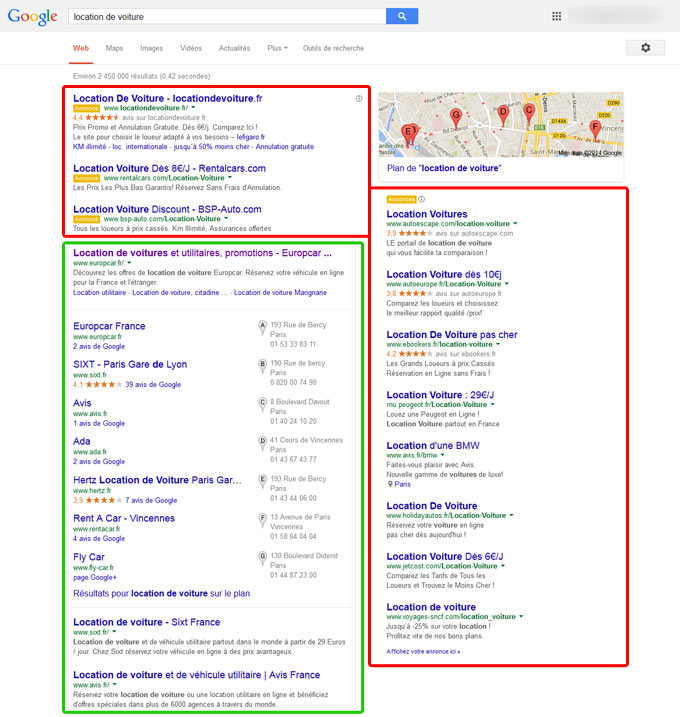Click marker D next to 41 Cours de Vincennes
The image size is (680, 717).
[262, 442]
